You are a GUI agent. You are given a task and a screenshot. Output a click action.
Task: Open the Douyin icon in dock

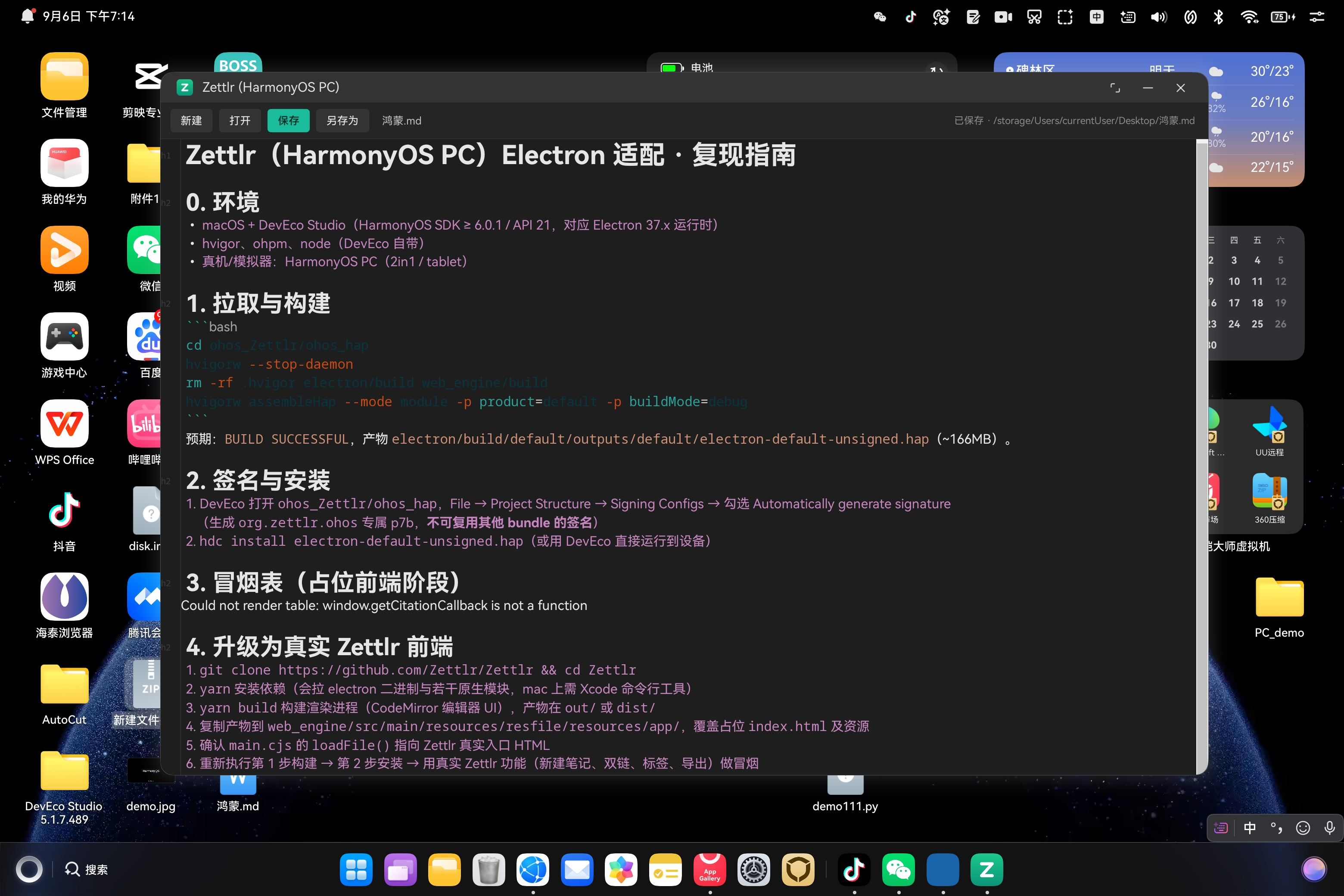tap(854, 870)
